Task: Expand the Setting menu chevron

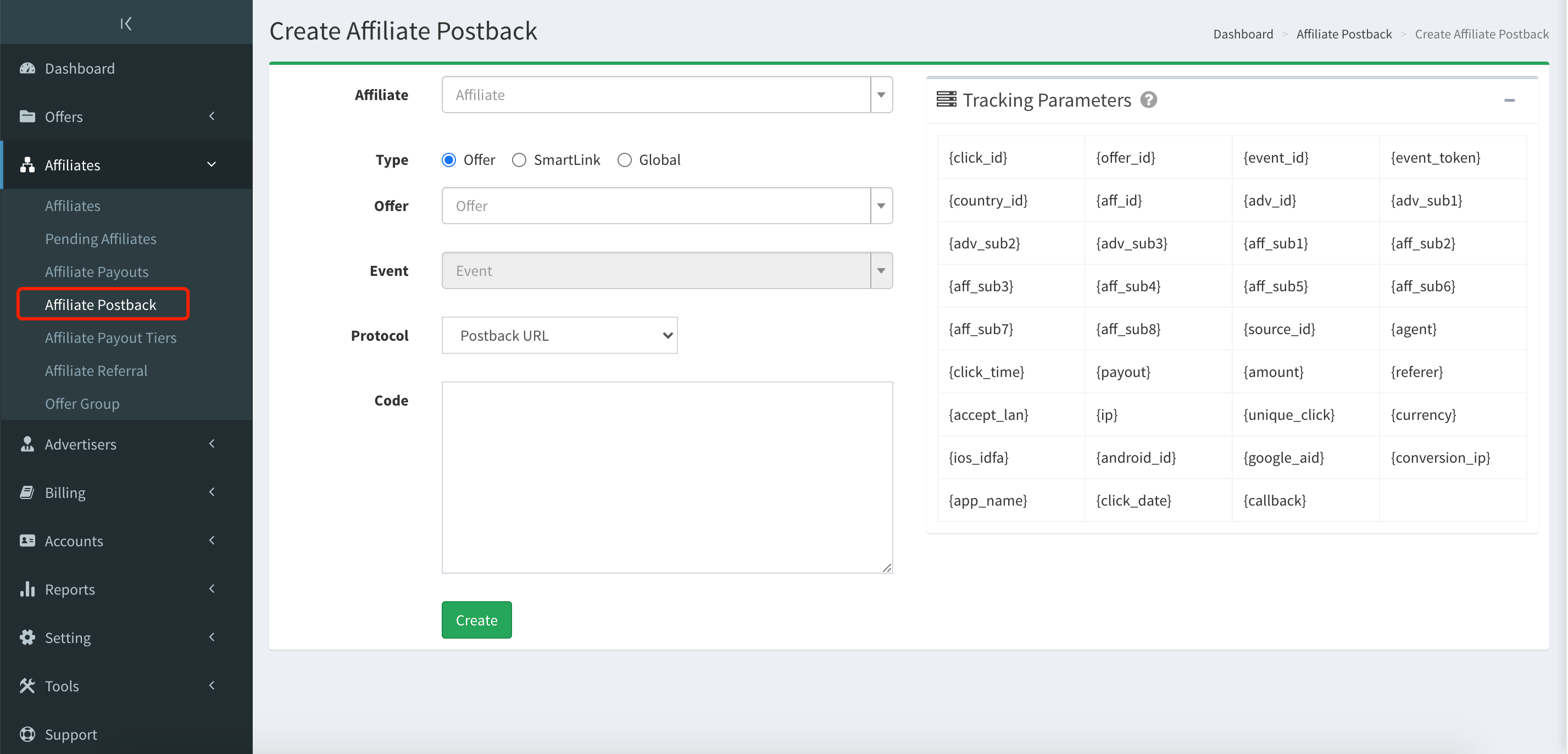Action: click(212, 636)
